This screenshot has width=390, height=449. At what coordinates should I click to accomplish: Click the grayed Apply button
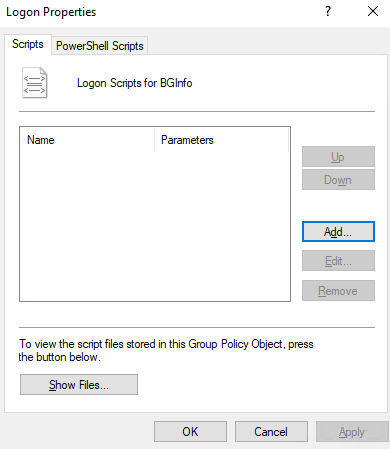352,432
